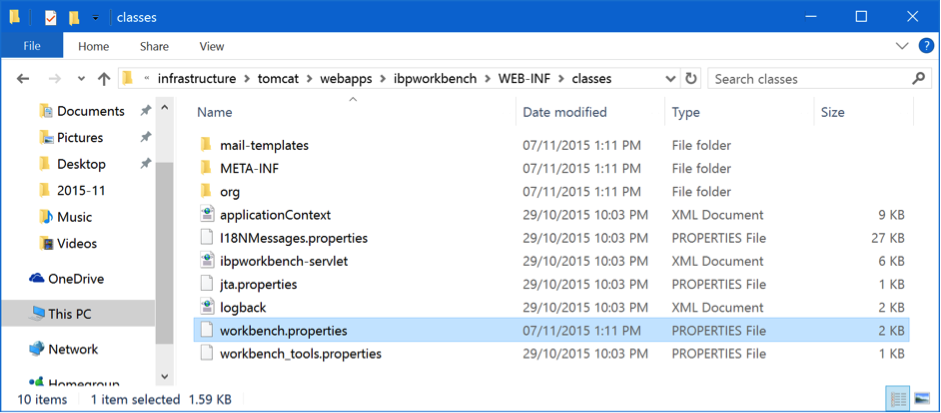Click the tomcat breadcrumb
Image resolution: width=941 pixels, height=413 pixels.
pyautogui.click(x=277, y=79)
